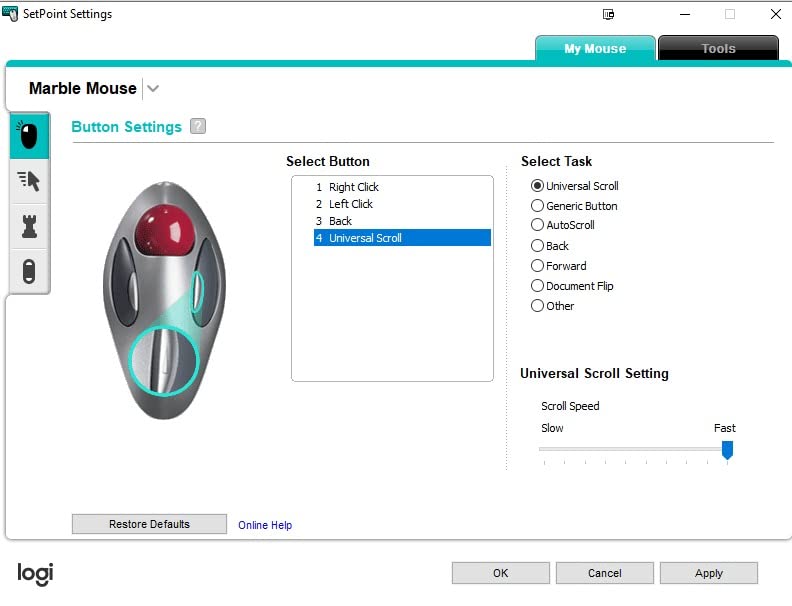
Task: Select the Document Flip radio option
Action: (x=537, y=286)
